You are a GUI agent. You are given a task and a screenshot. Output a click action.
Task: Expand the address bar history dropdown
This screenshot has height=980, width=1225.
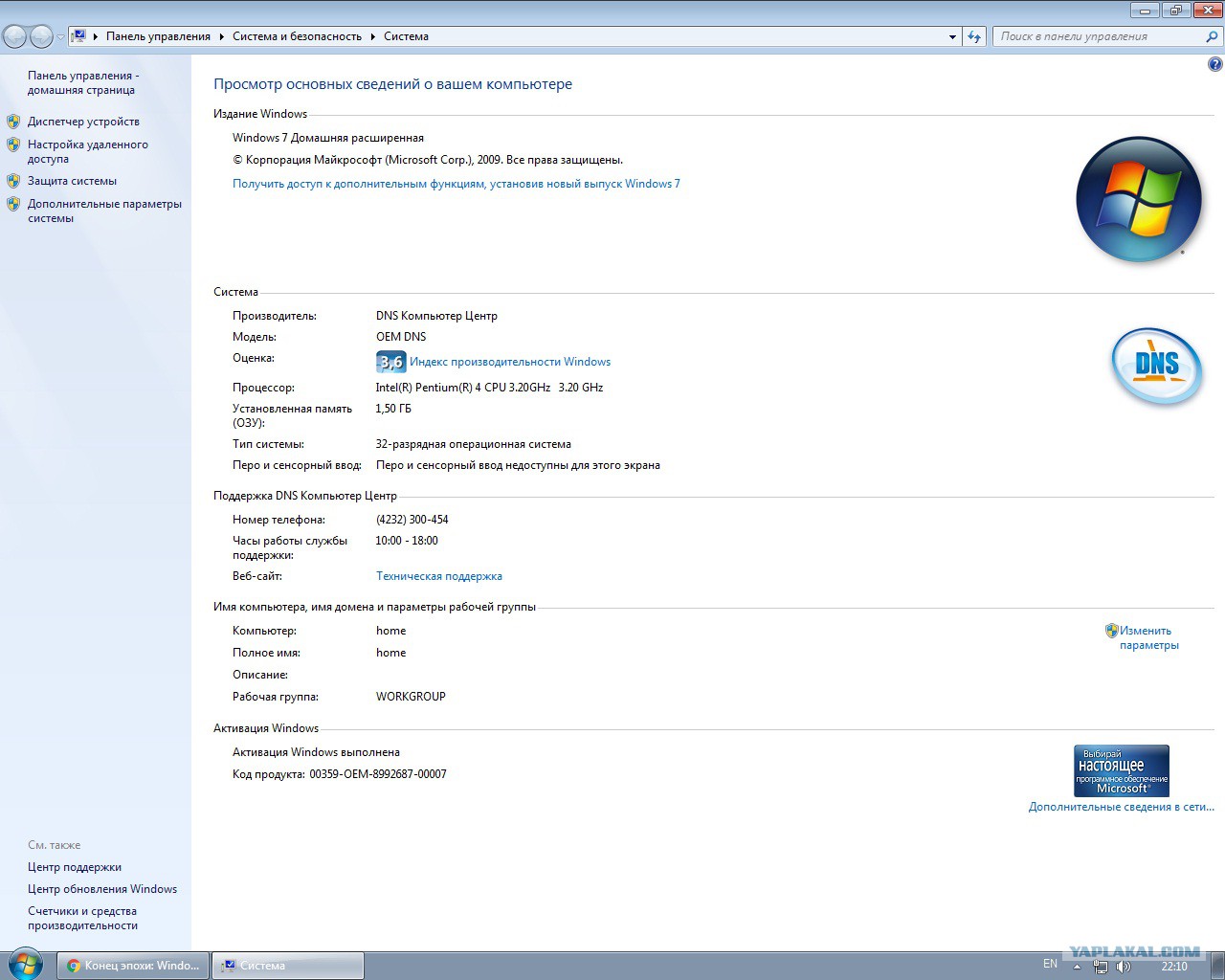[x=952, y=36]
